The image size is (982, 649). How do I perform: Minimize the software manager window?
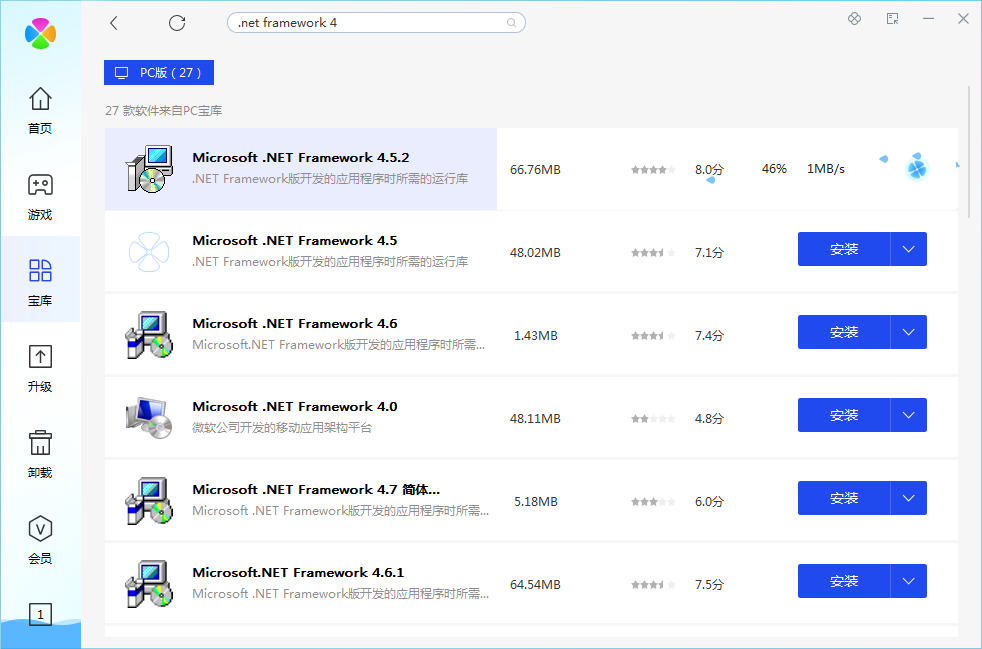pos(928,19)
